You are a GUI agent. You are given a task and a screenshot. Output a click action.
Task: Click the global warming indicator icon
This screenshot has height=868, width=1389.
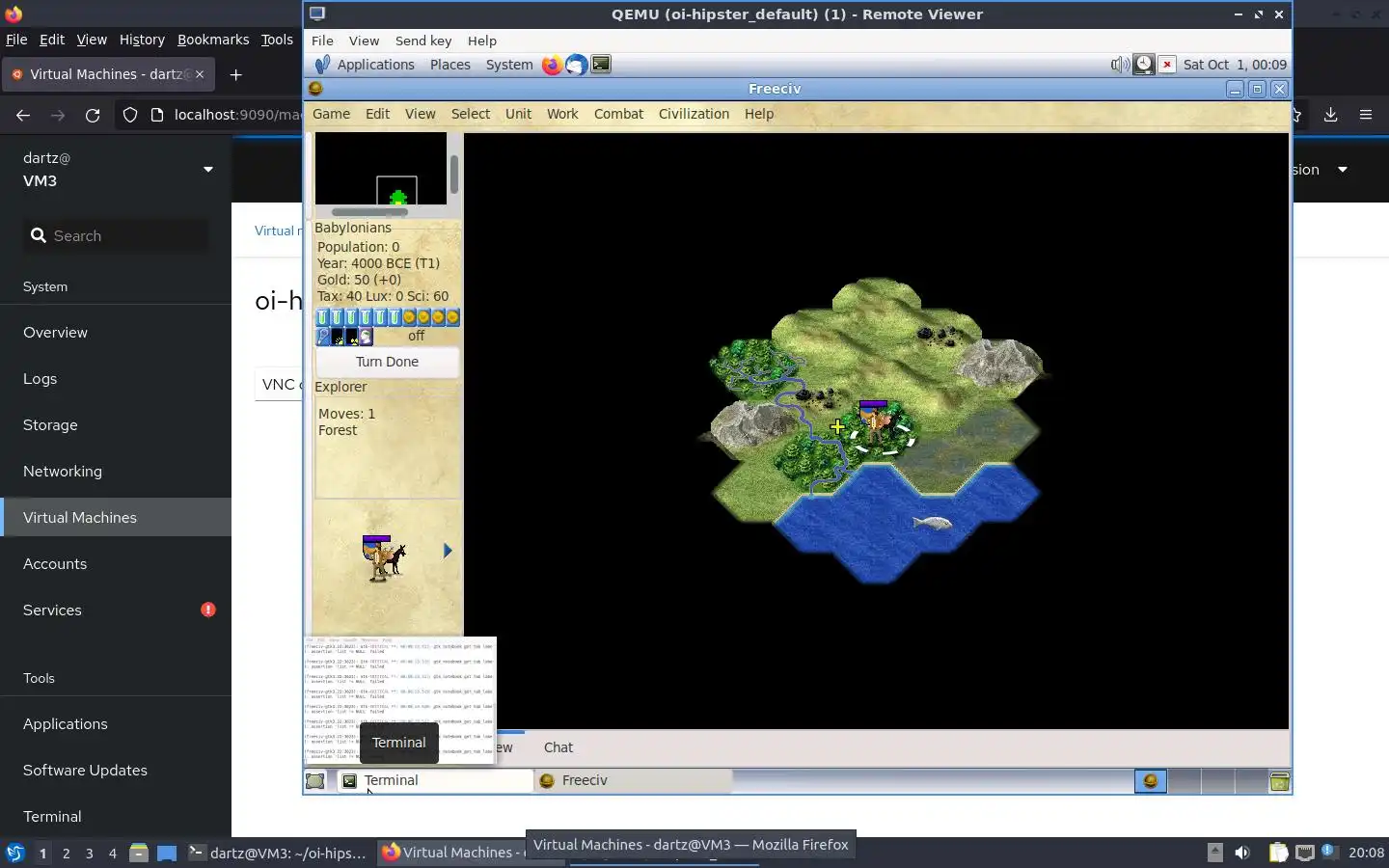click(338, 337)
